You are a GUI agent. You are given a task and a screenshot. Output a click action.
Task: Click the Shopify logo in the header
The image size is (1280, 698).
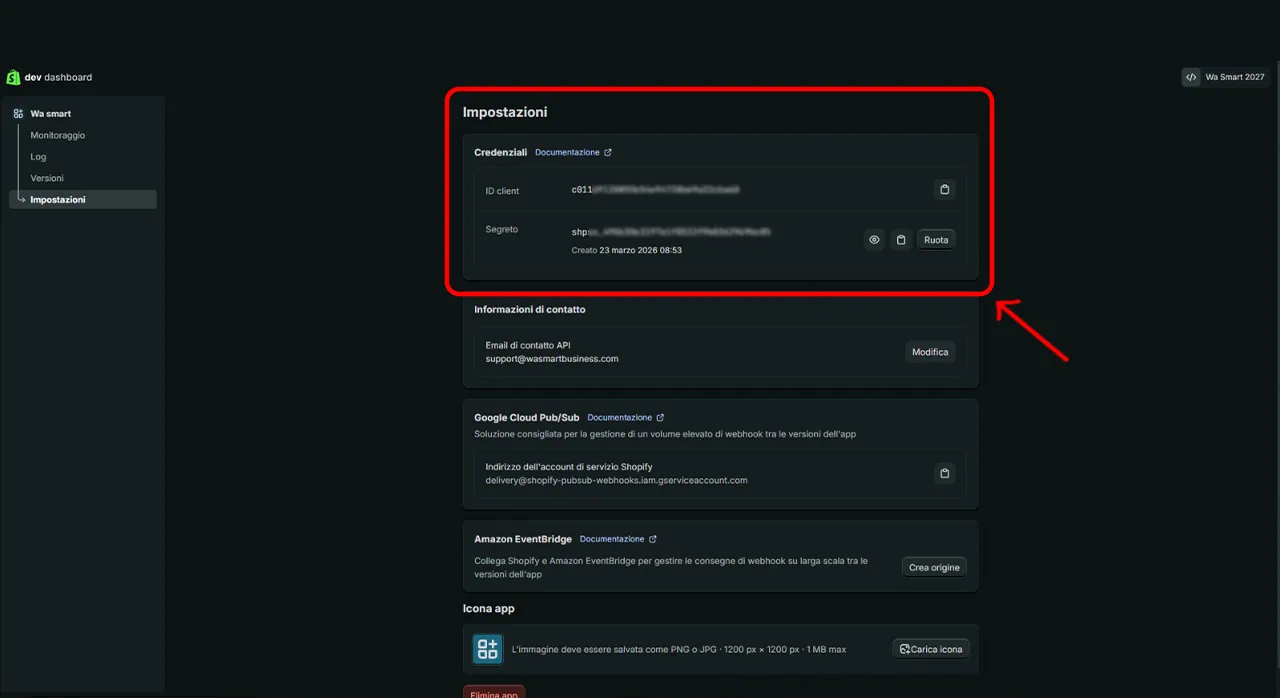13,77
